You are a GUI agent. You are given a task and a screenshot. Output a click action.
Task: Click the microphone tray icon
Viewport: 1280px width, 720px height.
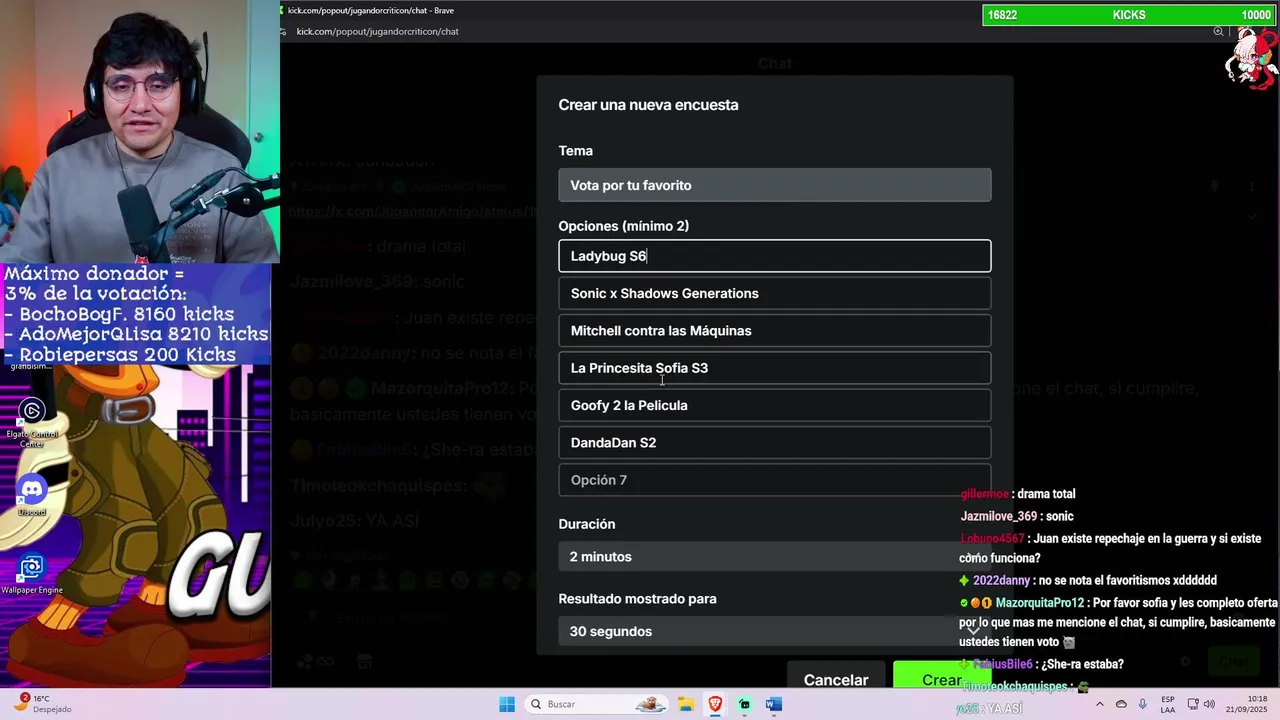1142,704
